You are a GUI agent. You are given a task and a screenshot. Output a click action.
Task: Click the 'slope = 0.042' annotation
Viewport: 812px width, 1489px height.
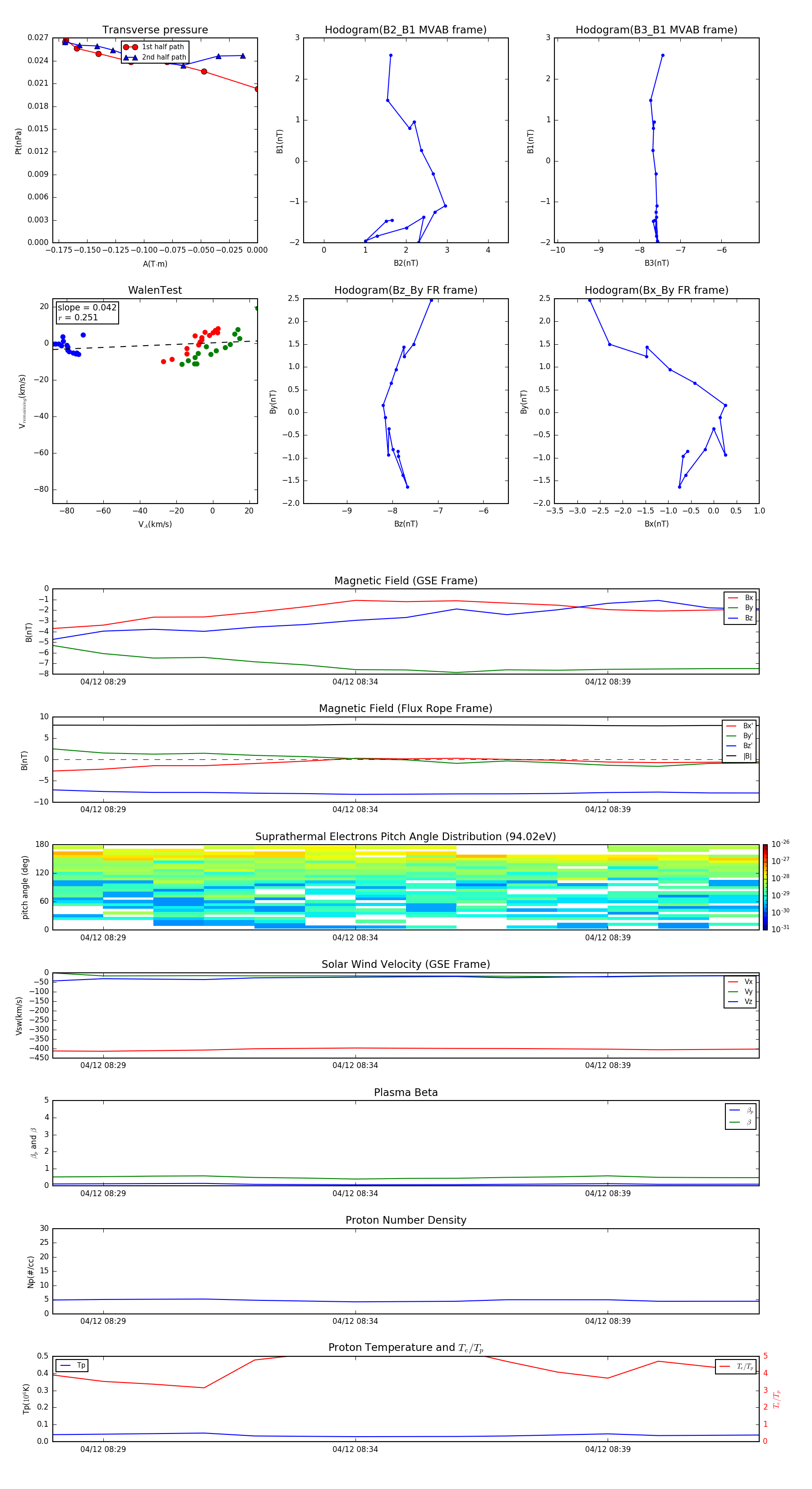coord(87,308)
